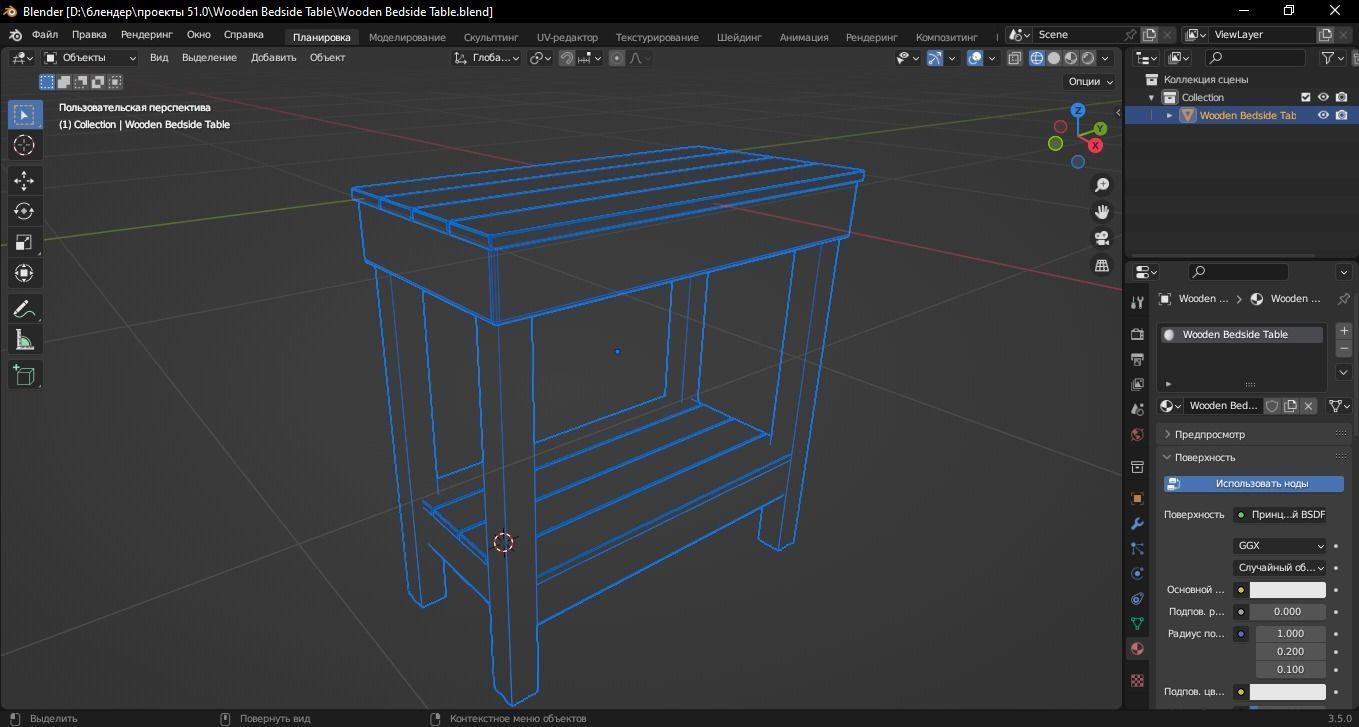Select the Add Cube tool
This screenshot has height=727, width=1359.
[24, 375]
